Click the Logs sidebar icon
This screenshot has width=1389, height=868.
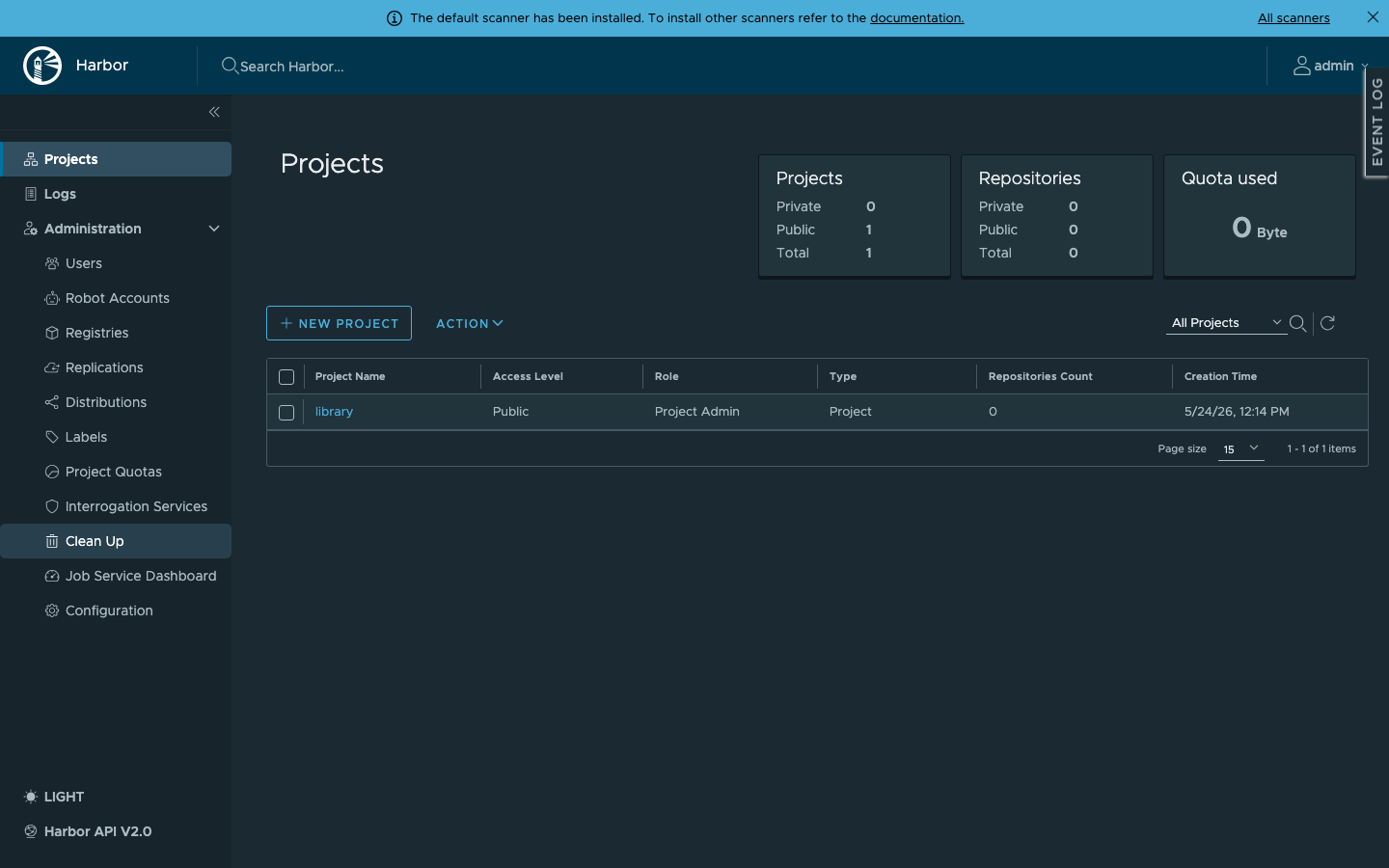pyautogui.click(x=31, y=194)
